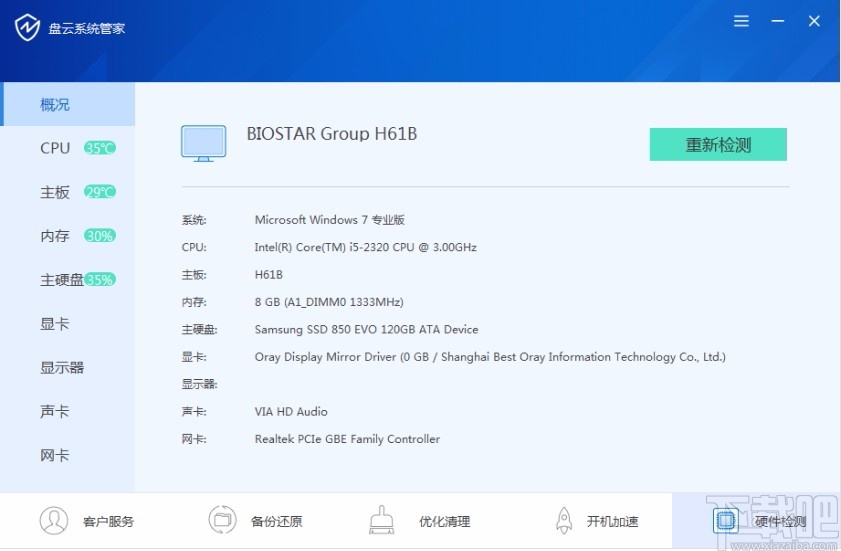
Task: Click the 客户服务 person icon
Action: 54,520
